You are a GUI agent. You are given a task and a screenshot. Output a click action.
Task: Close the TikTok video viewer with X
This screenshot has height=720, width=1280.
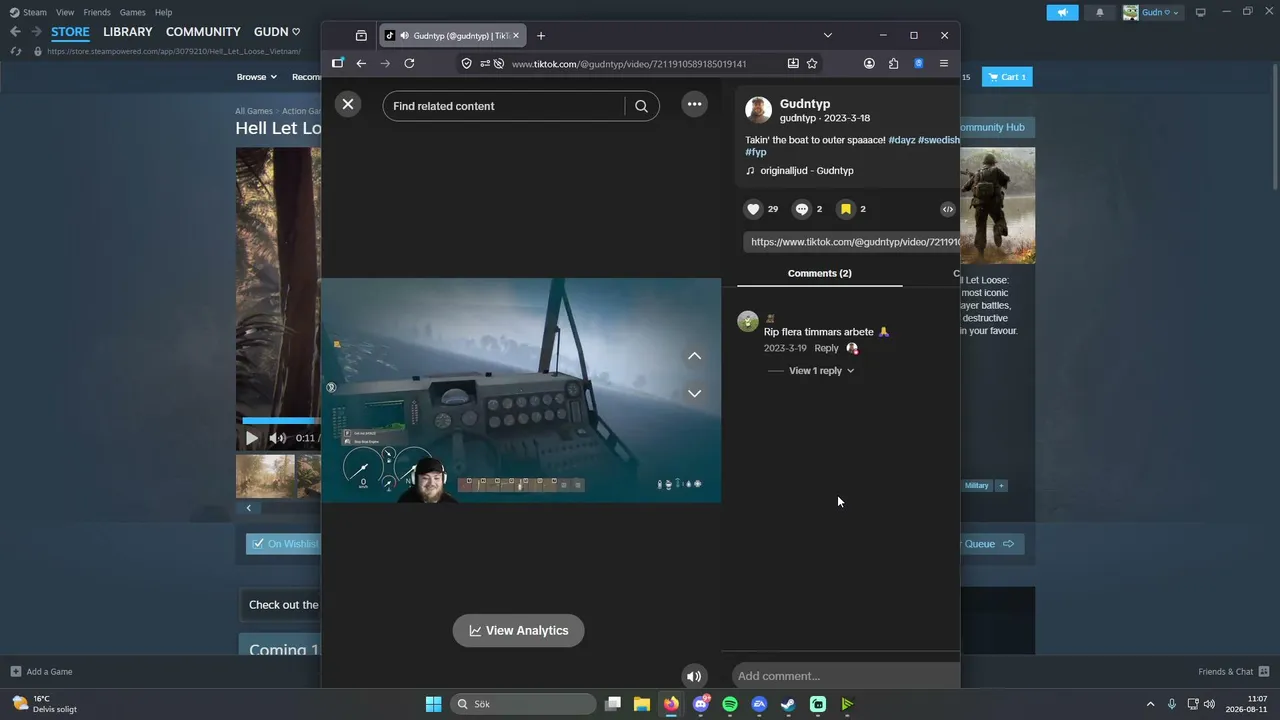point(348,104)
